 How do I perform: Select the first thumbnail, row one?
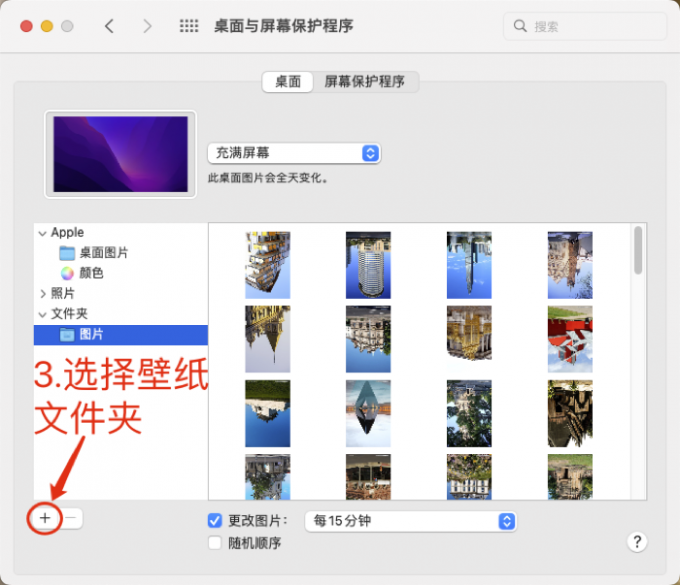pyautogui.click(x=268, y=265)
